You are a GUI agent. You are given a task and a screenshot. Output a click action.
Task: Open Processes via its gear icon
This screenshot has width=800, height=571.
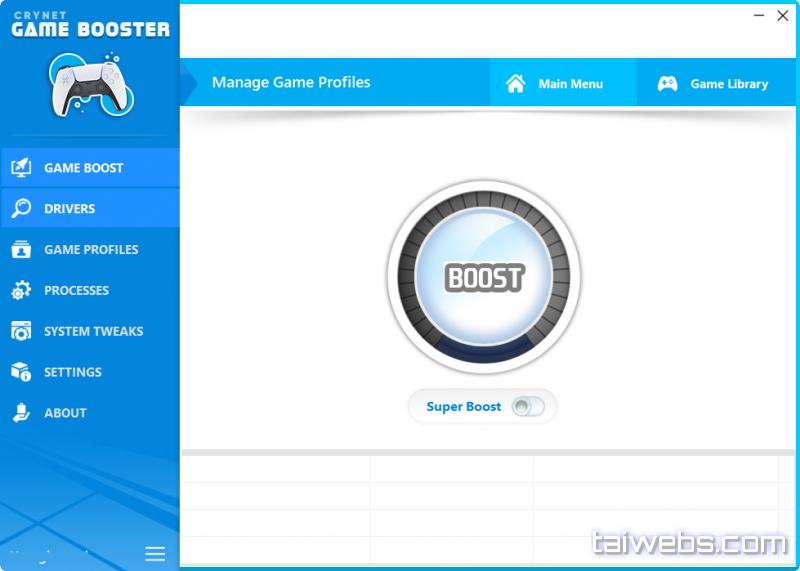coord(21,291)
